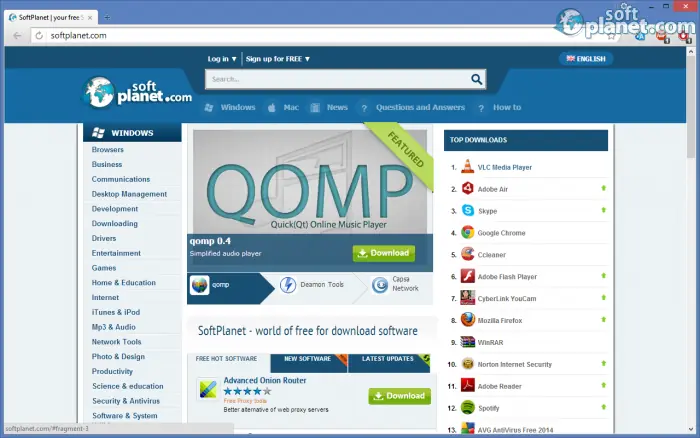Screen dimensions: 700x438
Task: Click the Spotify icon
Action: 467,408
